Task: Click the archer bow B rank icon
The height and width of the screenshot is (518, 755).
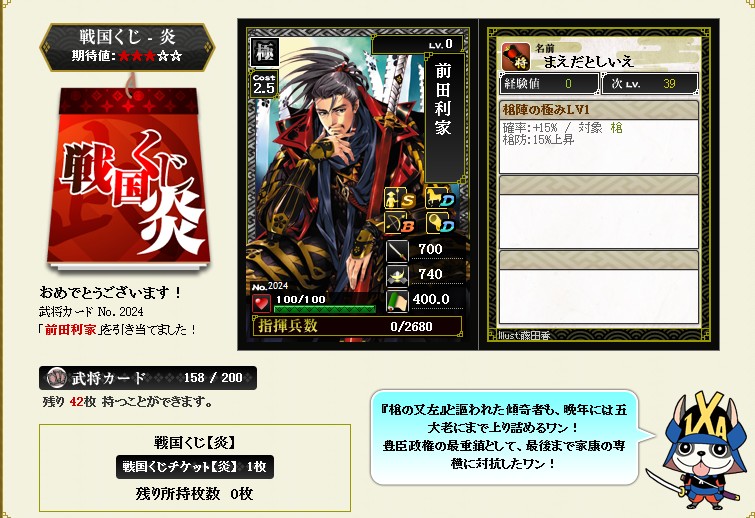Action: (x=401, y=222)
